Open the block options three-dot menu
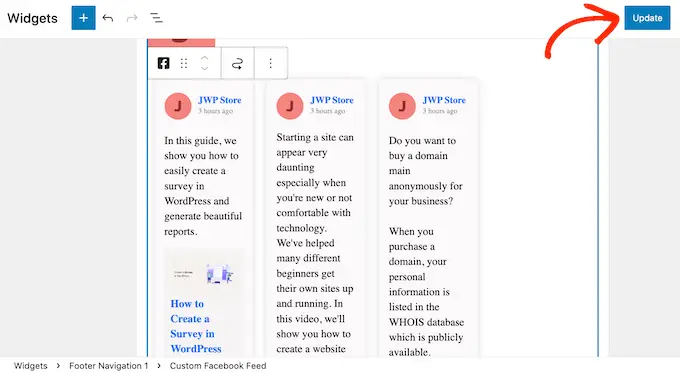This screenshot has width=680, height=373. pyautogui.click(x=271, y=63)
